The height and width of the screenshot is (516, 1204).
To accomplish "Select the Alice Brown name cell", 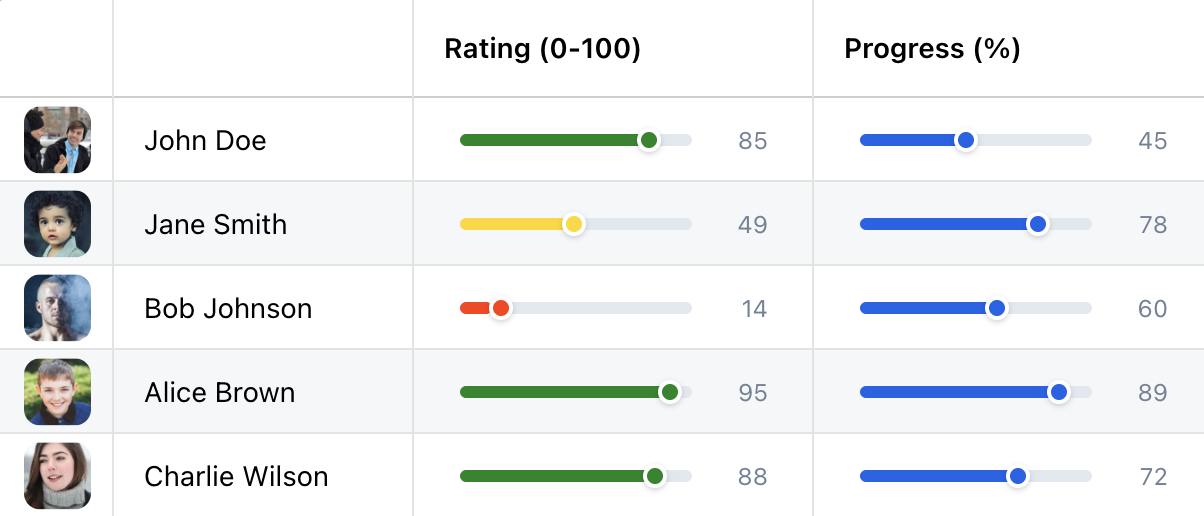I will click(x=220, y=392).
